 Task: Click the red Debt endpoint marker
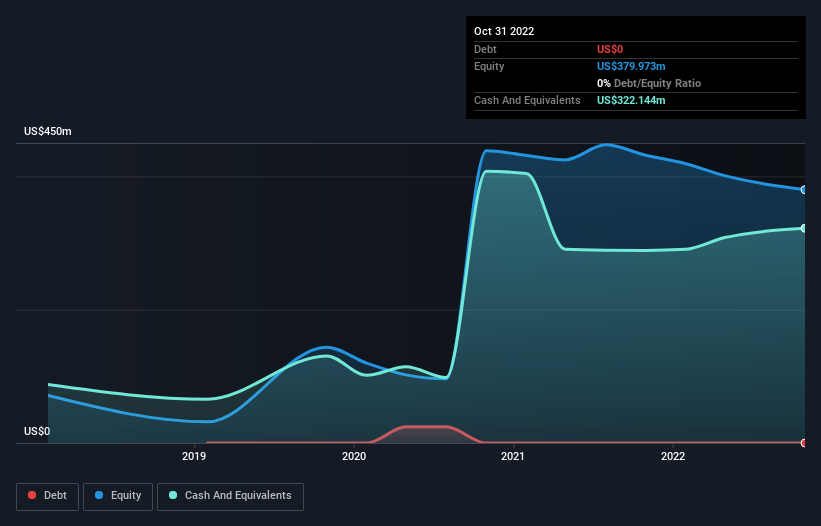(804, 443)
